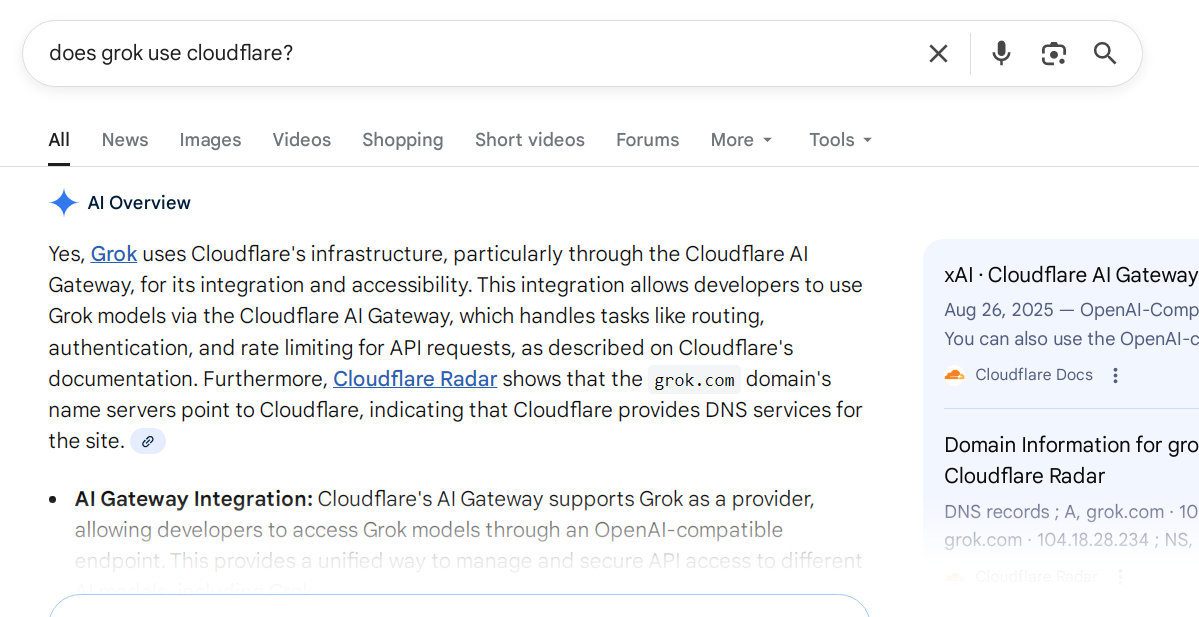1199x617 pixels.
Task: Expand the More search categories dropdown
Action: pyautogui.click(x=741, y=140)
